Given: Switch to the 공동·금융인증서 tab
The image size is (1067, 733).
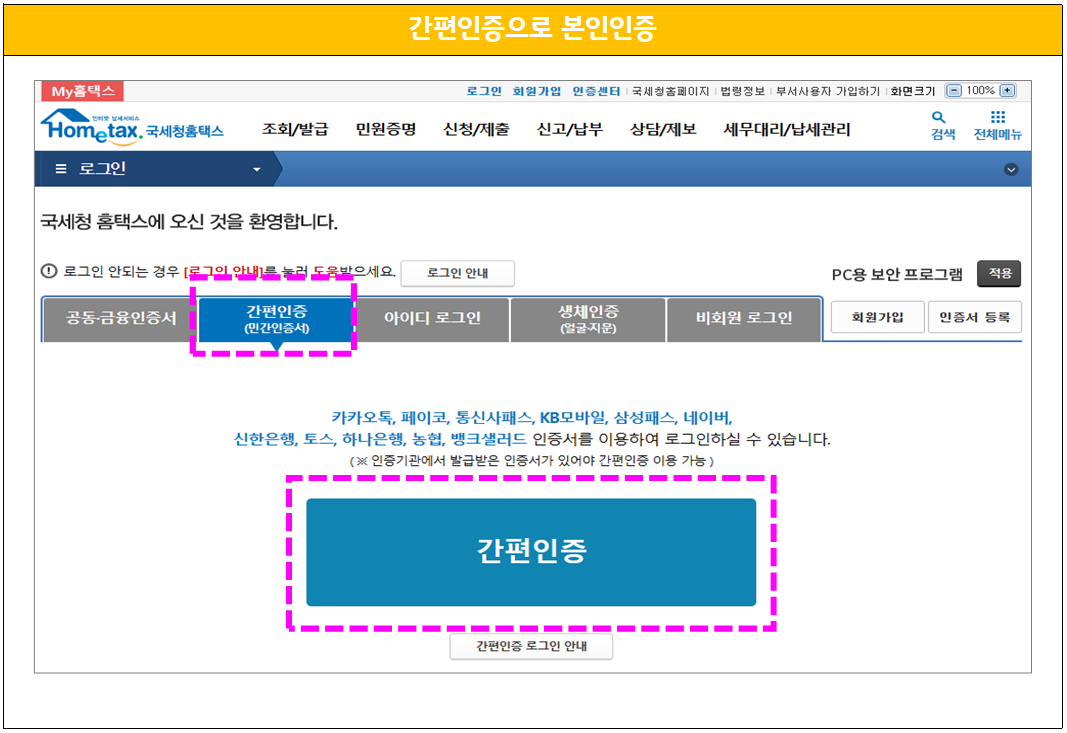Looking at the screenshot, I should [x=123, y=319].
